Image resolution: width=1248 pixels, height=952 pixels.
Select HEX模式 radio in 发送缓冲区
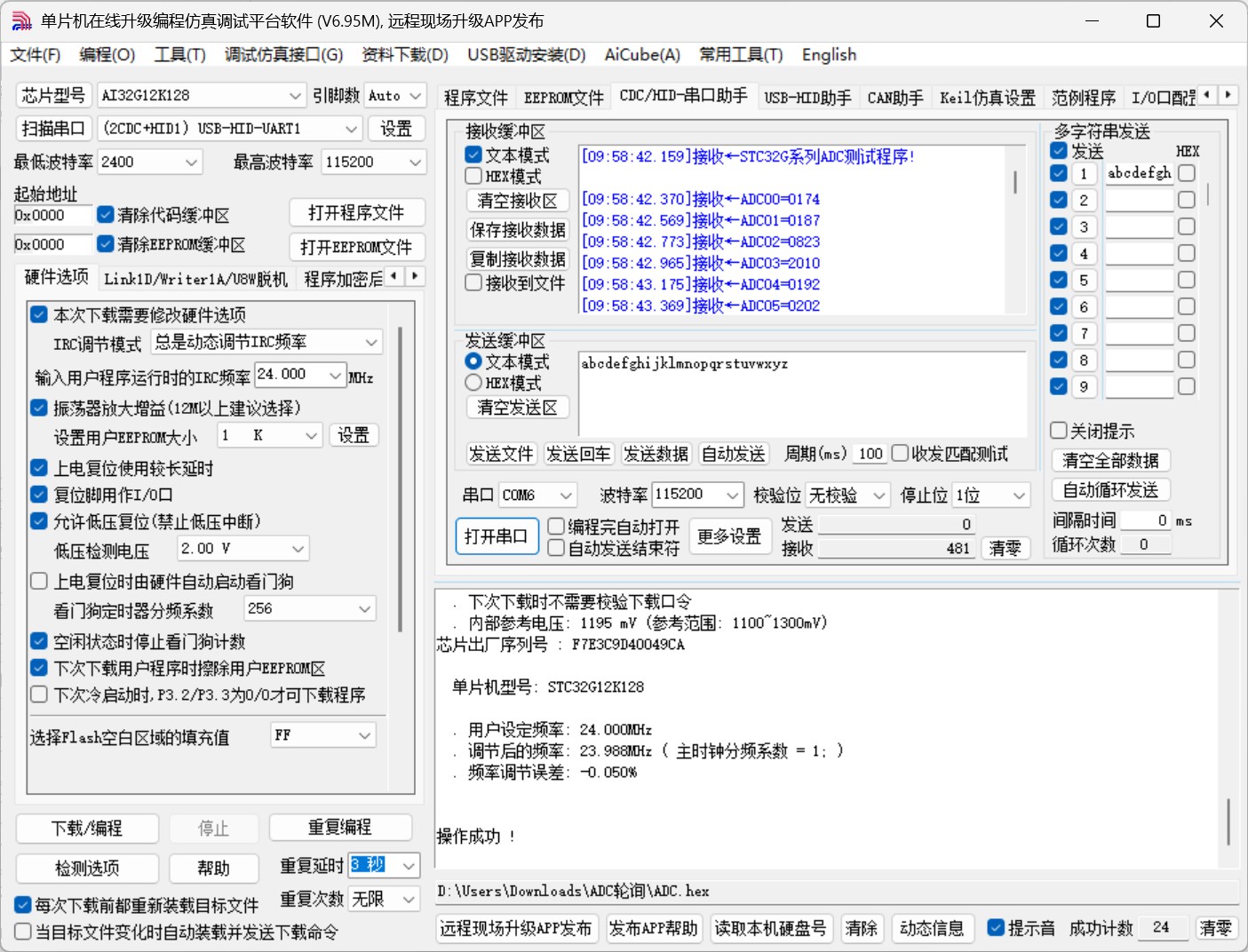(x=474, y=383)
